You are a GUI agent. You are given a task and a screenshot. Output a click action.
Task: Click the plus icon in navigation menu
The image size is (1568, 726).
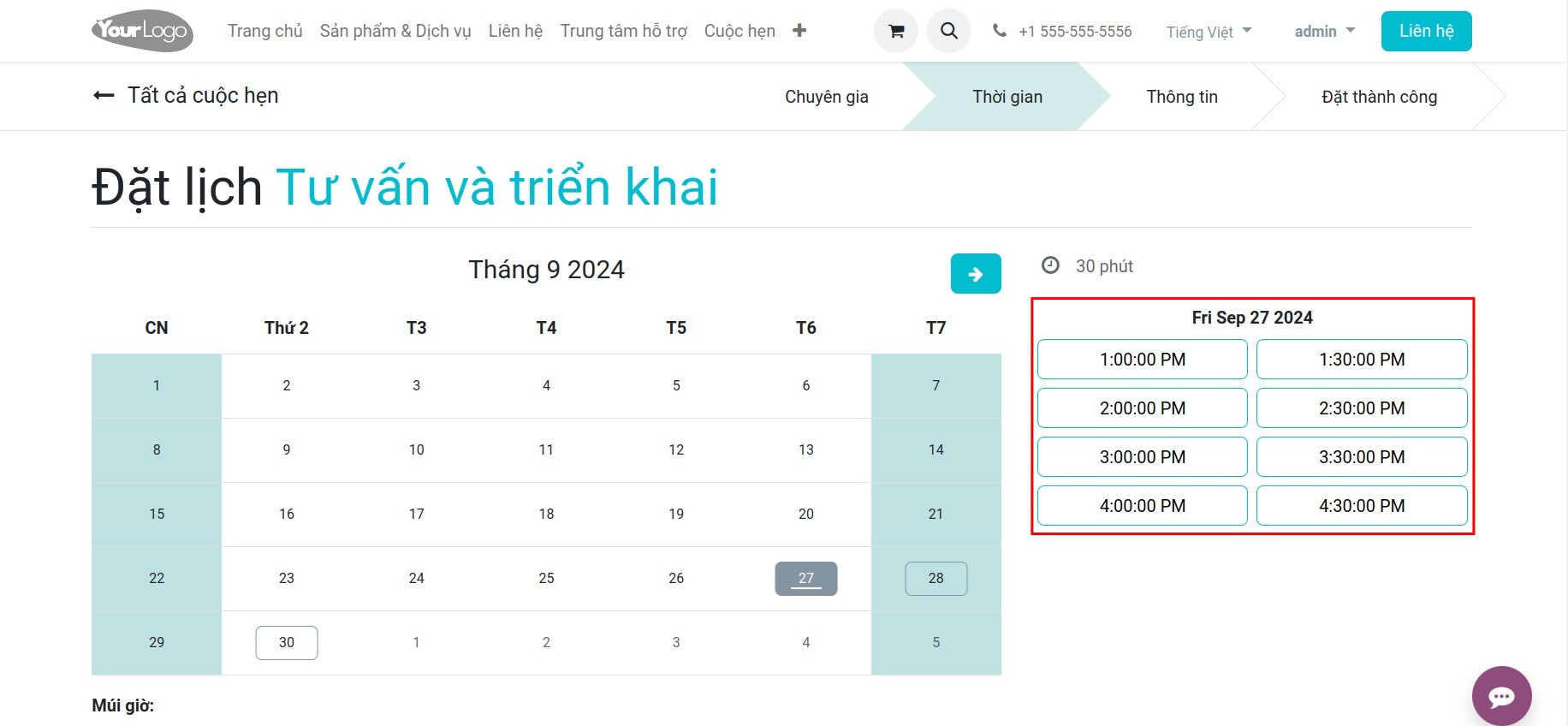pos(799,31)
